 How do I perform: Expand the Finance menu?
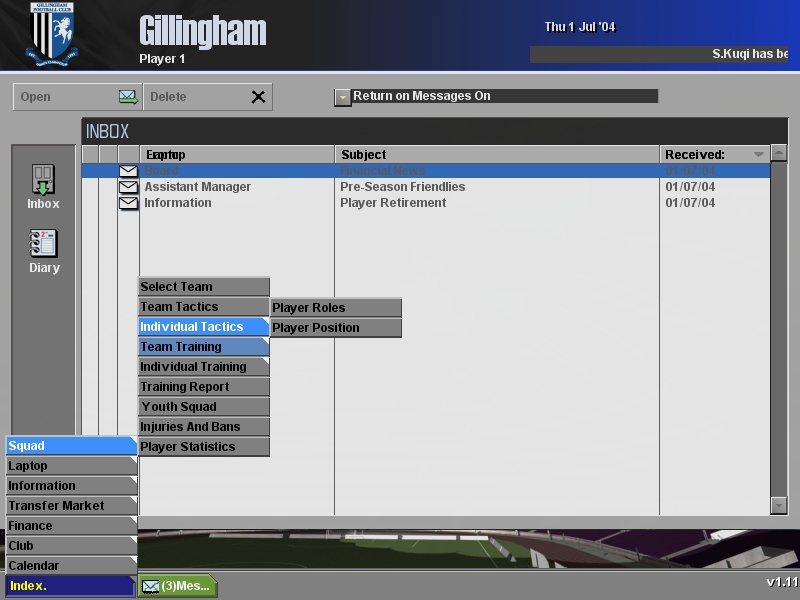(x=70, y=526)
